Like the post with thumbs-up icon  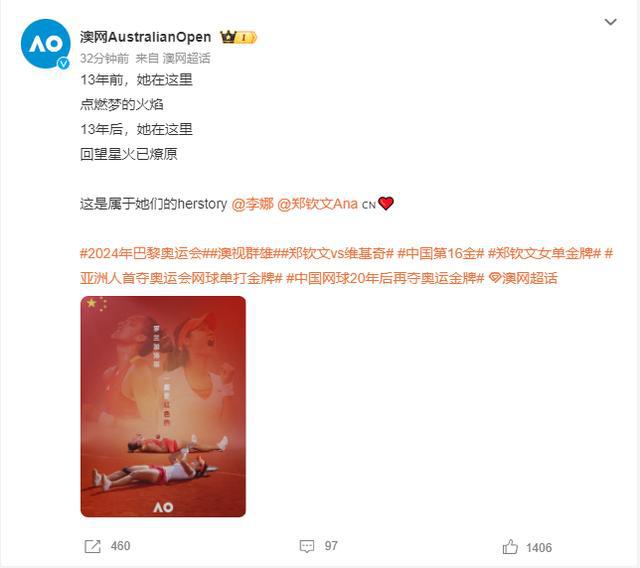[510, 546]
